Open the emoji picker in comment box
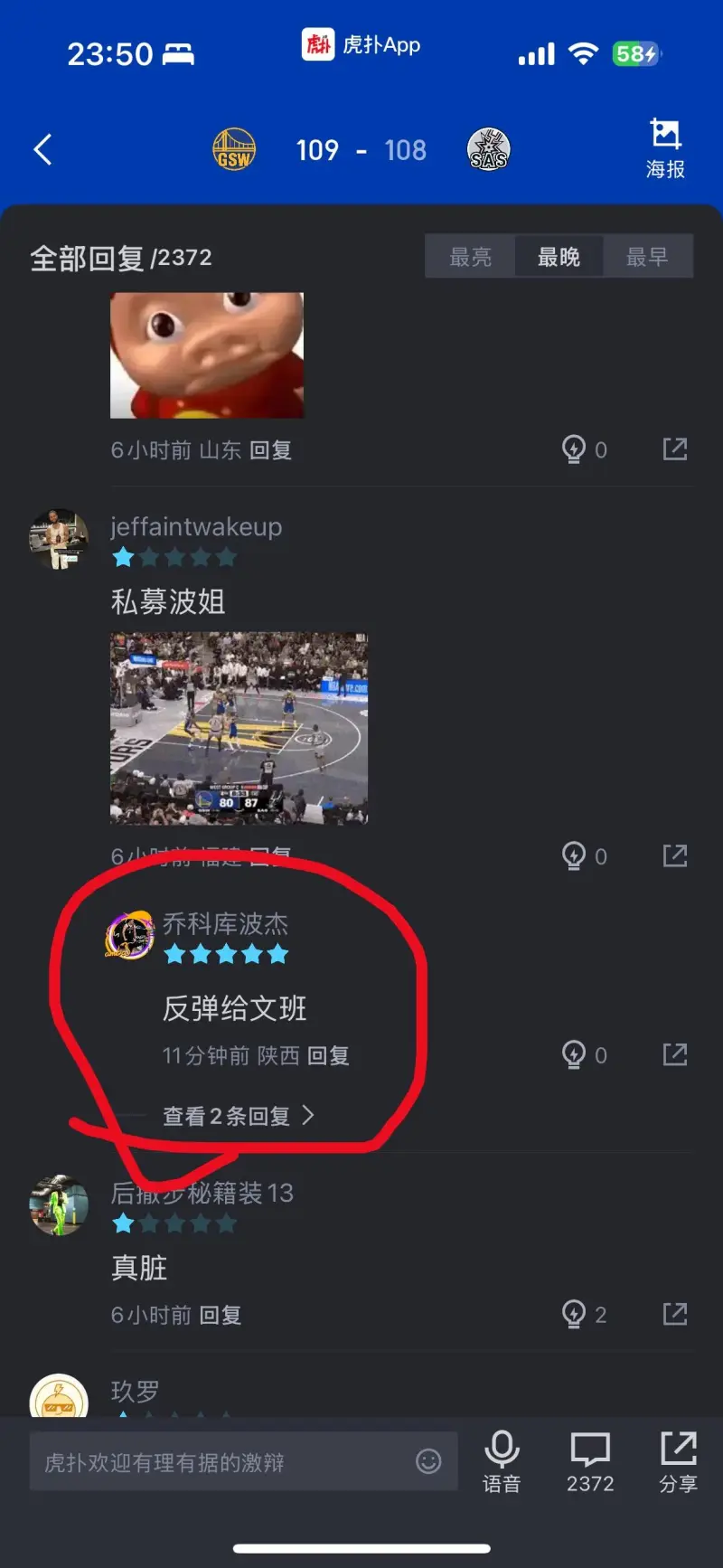723x1568 pixels. 428,1460
